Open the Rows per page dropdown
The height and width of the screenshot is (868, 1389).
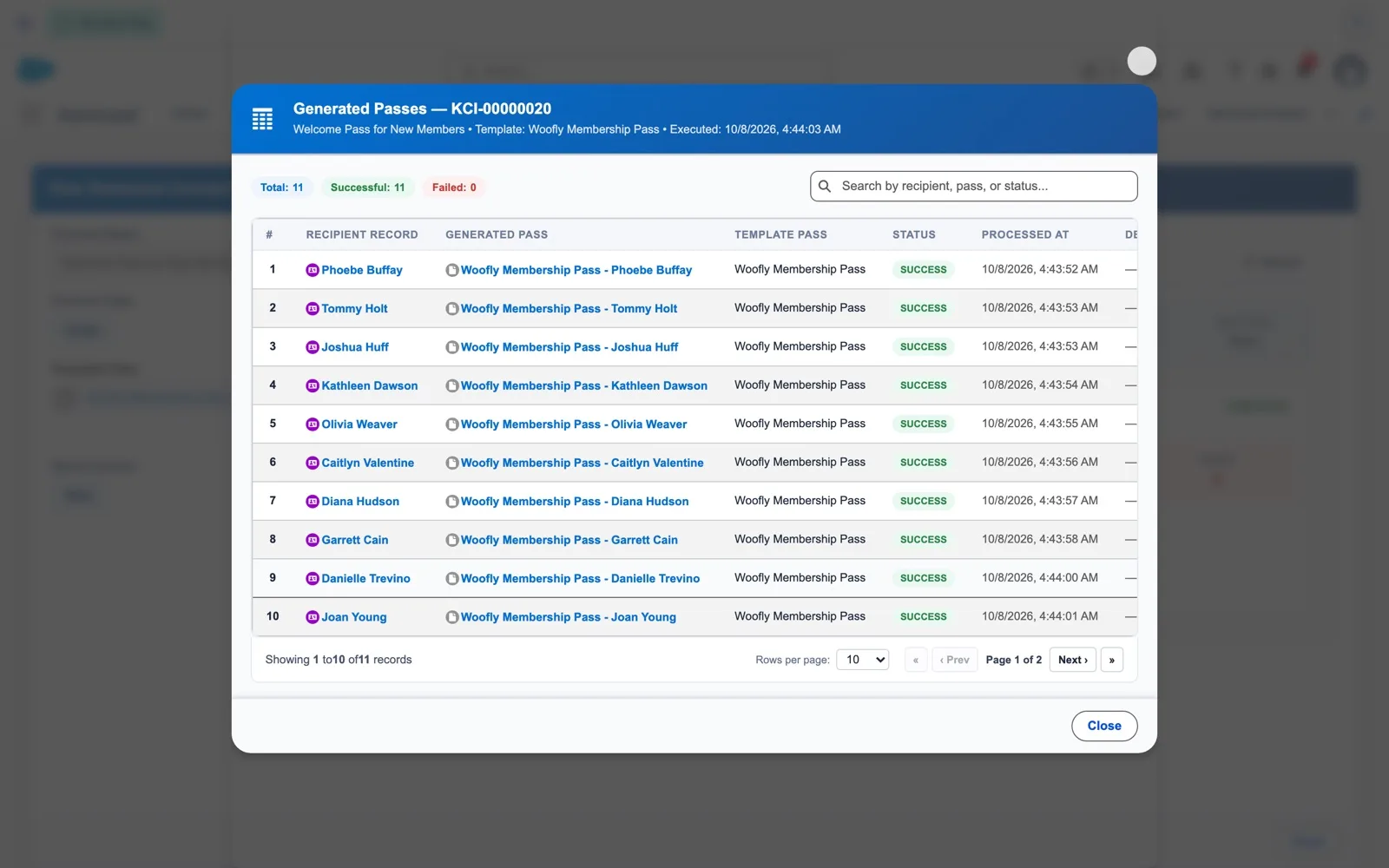pos(862,660)
